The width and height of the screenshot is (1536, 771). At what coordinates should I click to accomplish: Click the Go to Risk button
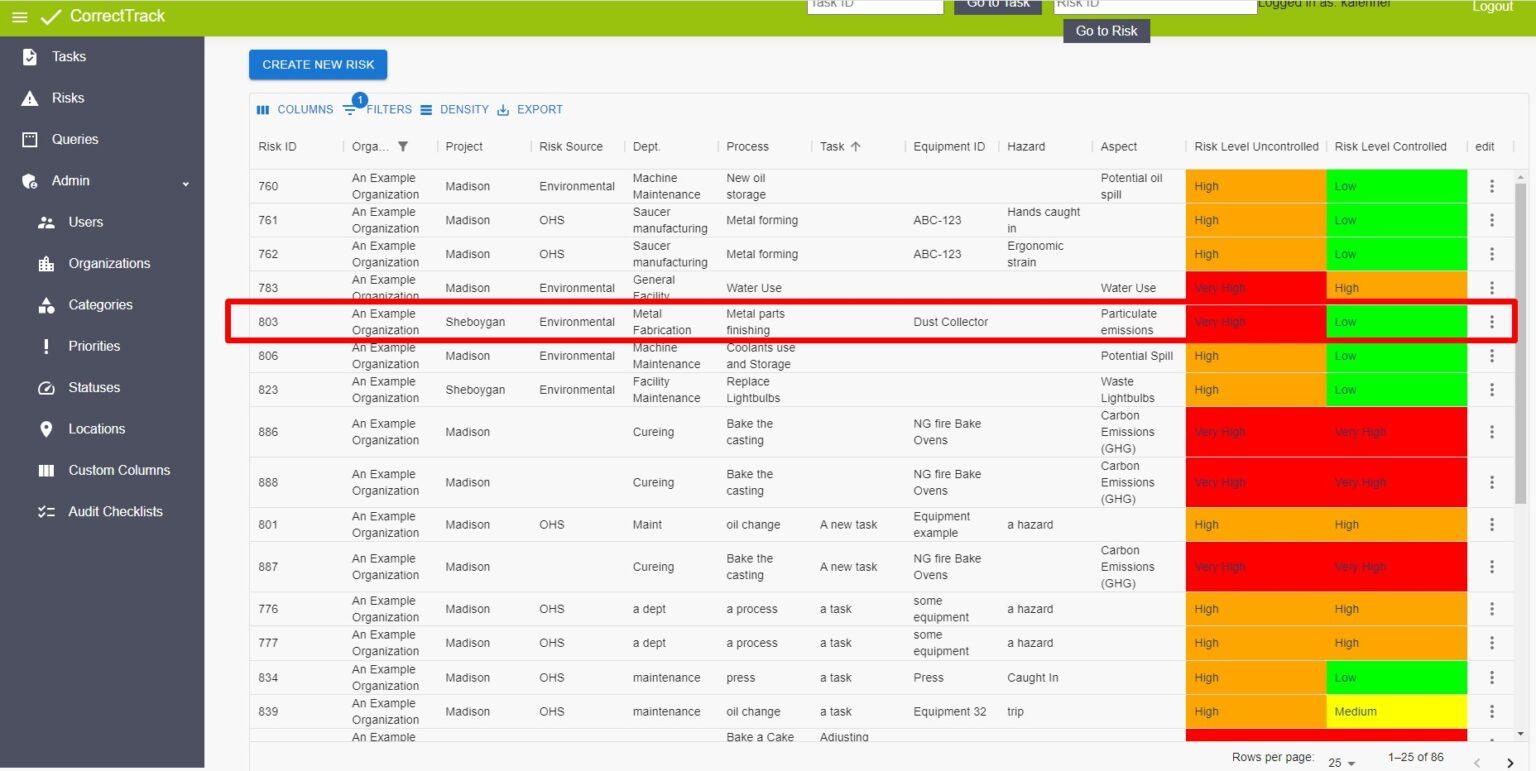click(x=1106, y=31)
